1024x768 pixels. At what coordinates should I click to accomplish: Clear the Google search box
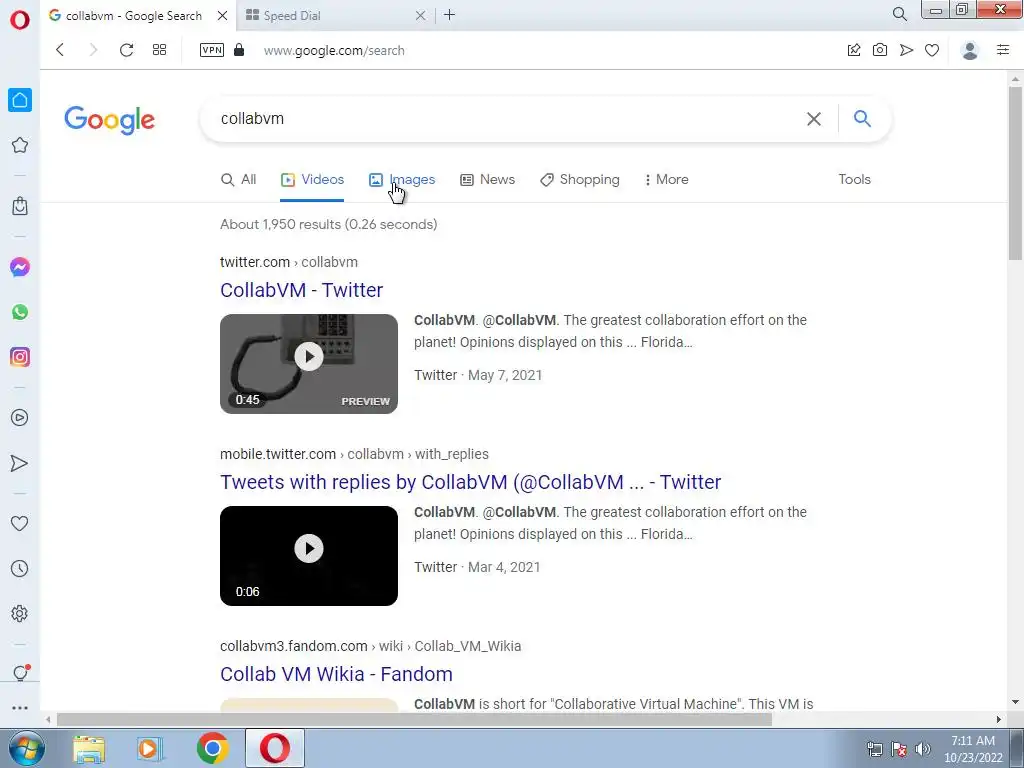pos(814,119)
